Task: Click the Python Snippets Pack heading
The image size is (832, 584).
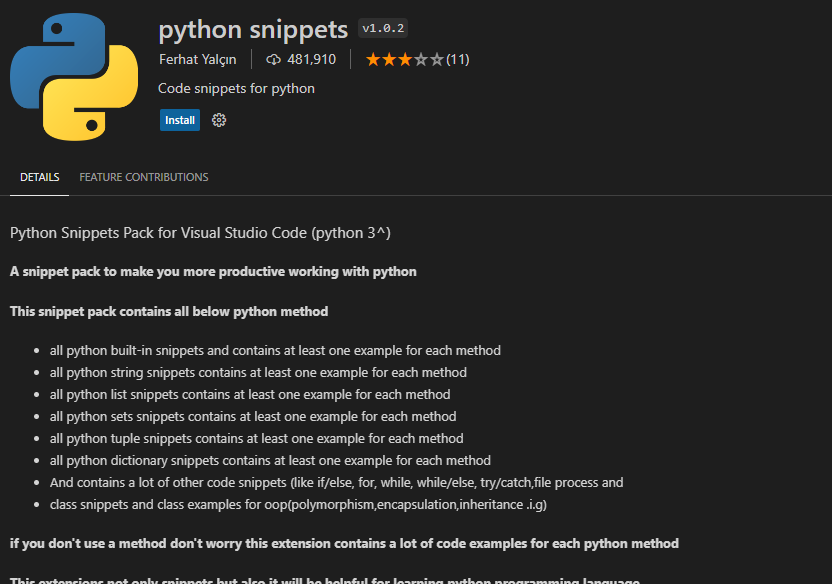Action: tap(200, 233)
